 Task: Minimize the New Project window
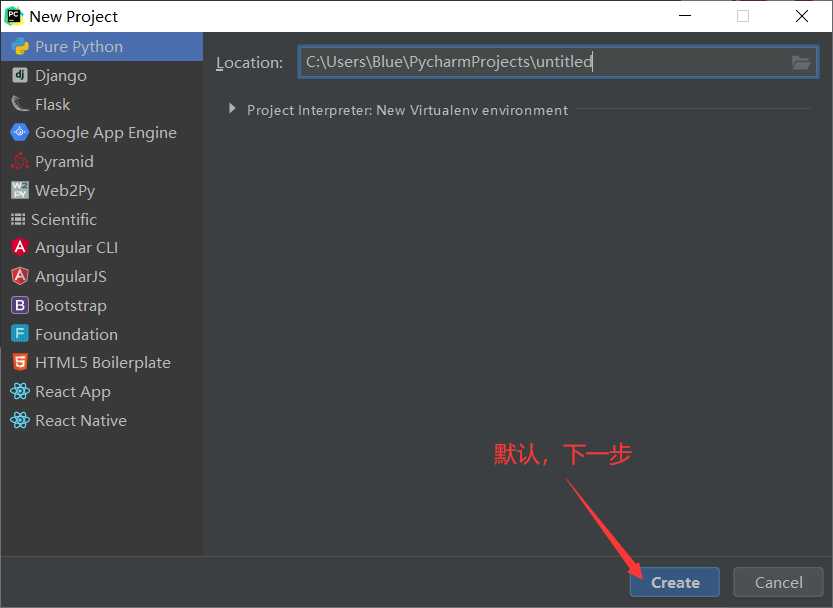click(685, 16)
